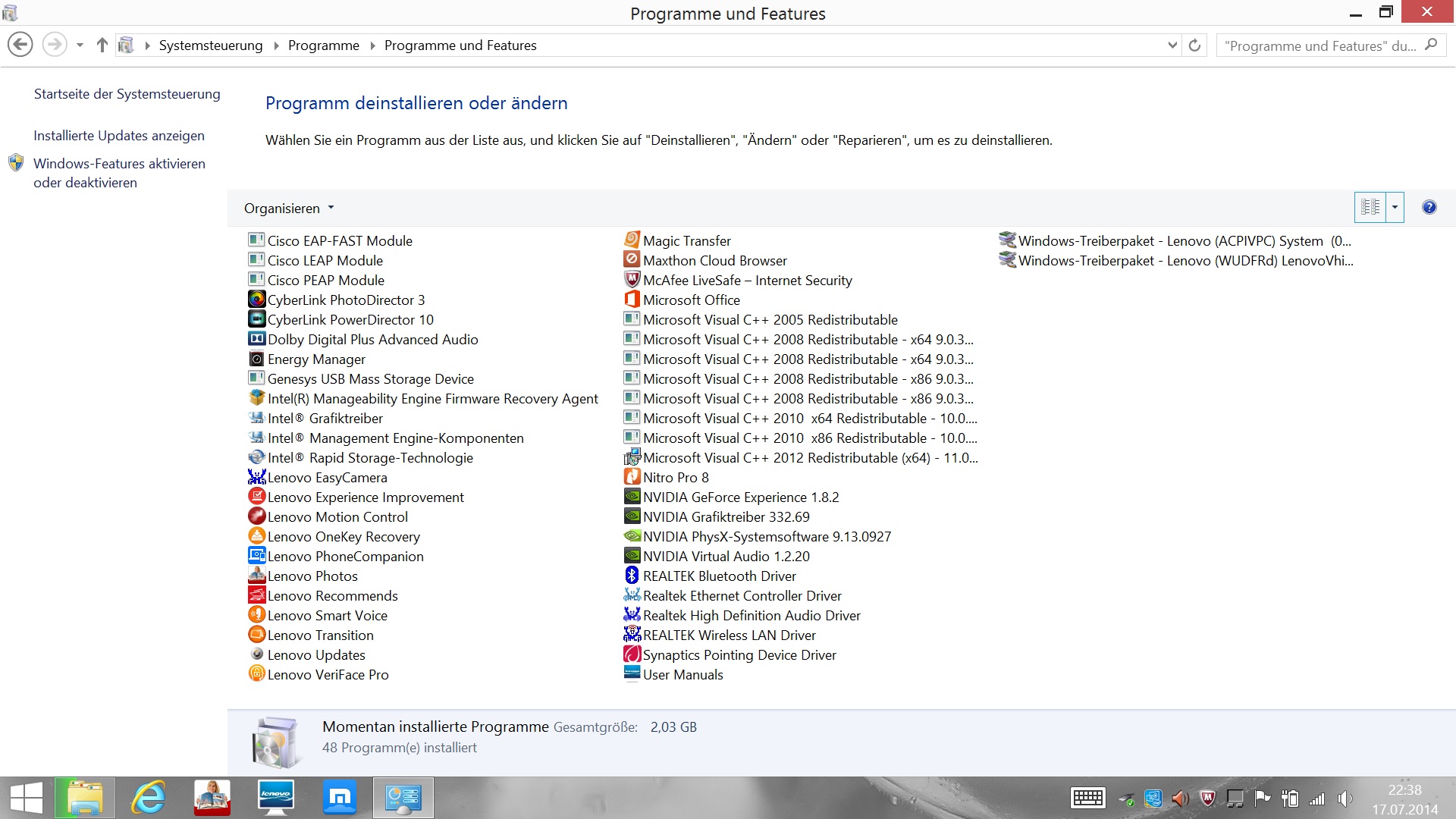Viewport: 1456px width, 819px height.
Task: Click the Lenovo VeriFace Pro icon
Action: (256, 674)
